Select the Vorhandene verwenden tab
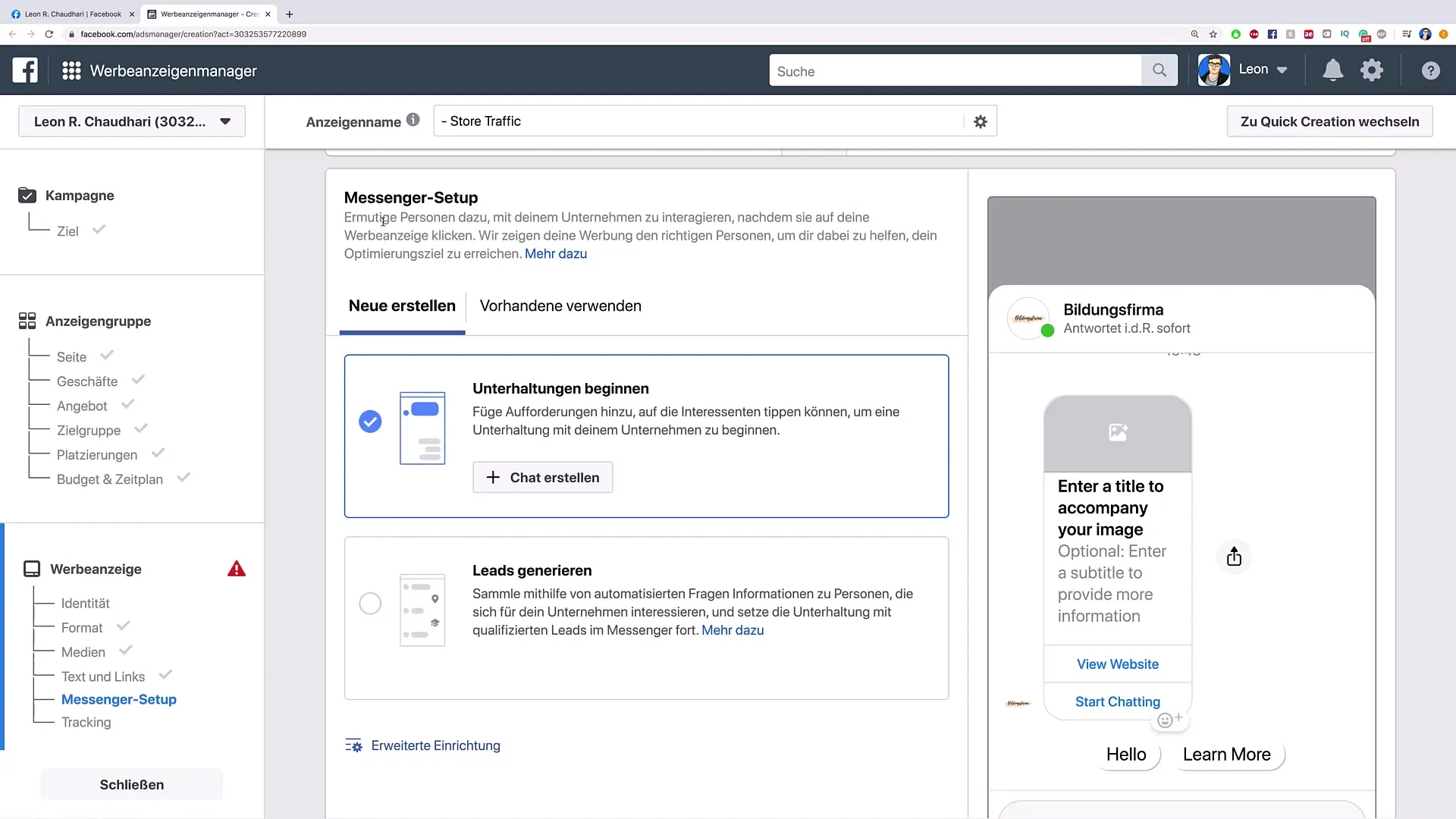Viewport: 1456px width, 819px height. click(x=560, y=306)
